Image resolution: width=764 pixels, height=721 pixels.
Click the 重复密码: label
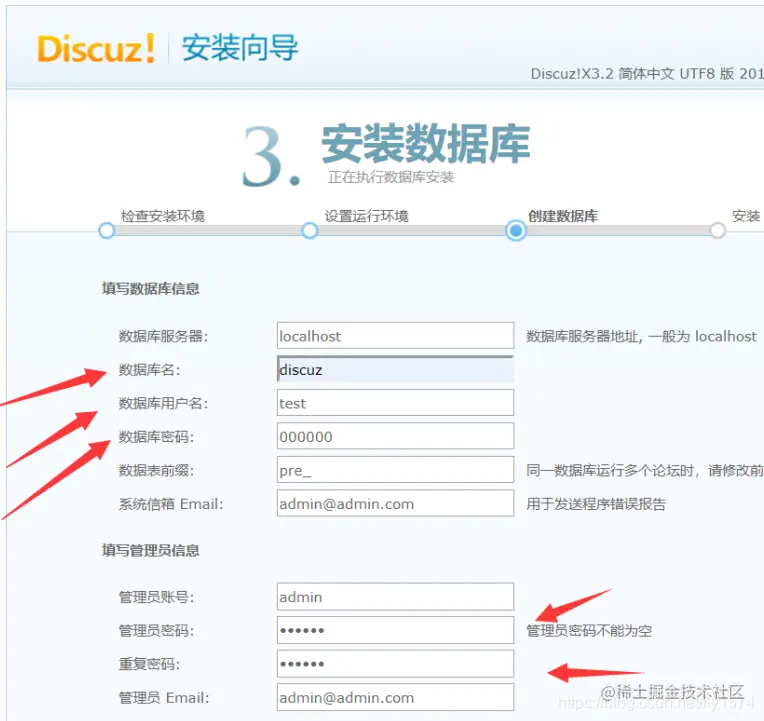click(x=149, y=664)
